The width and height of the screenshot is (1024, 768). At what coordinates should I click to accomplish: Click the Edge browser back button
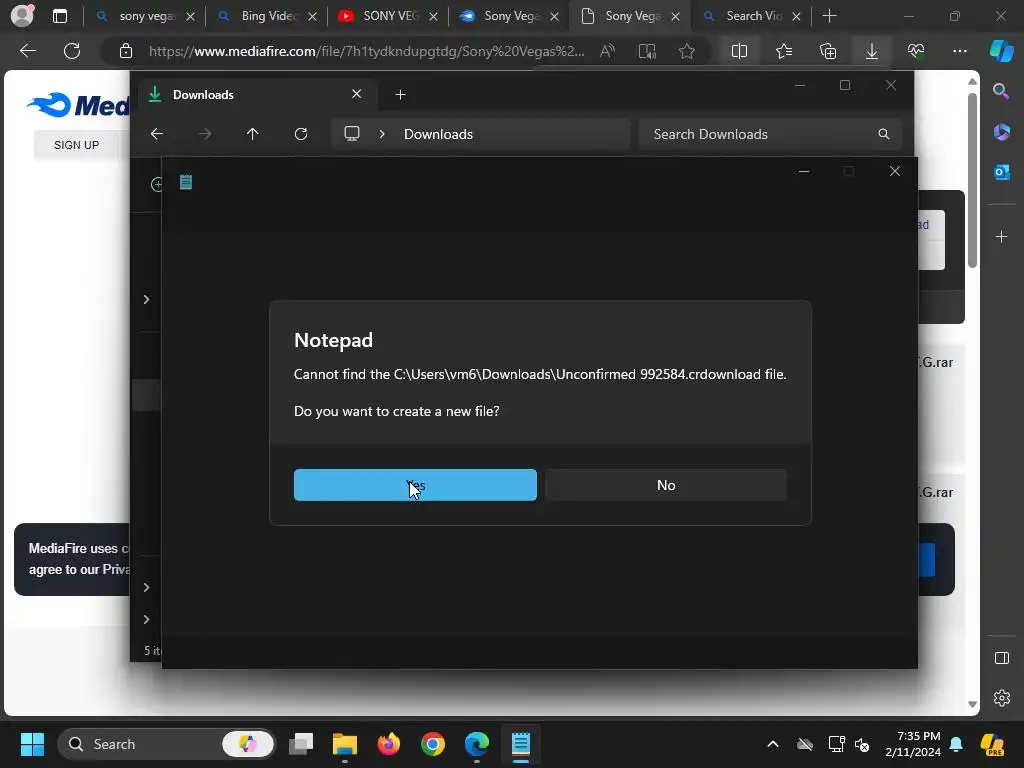[28, 51]
